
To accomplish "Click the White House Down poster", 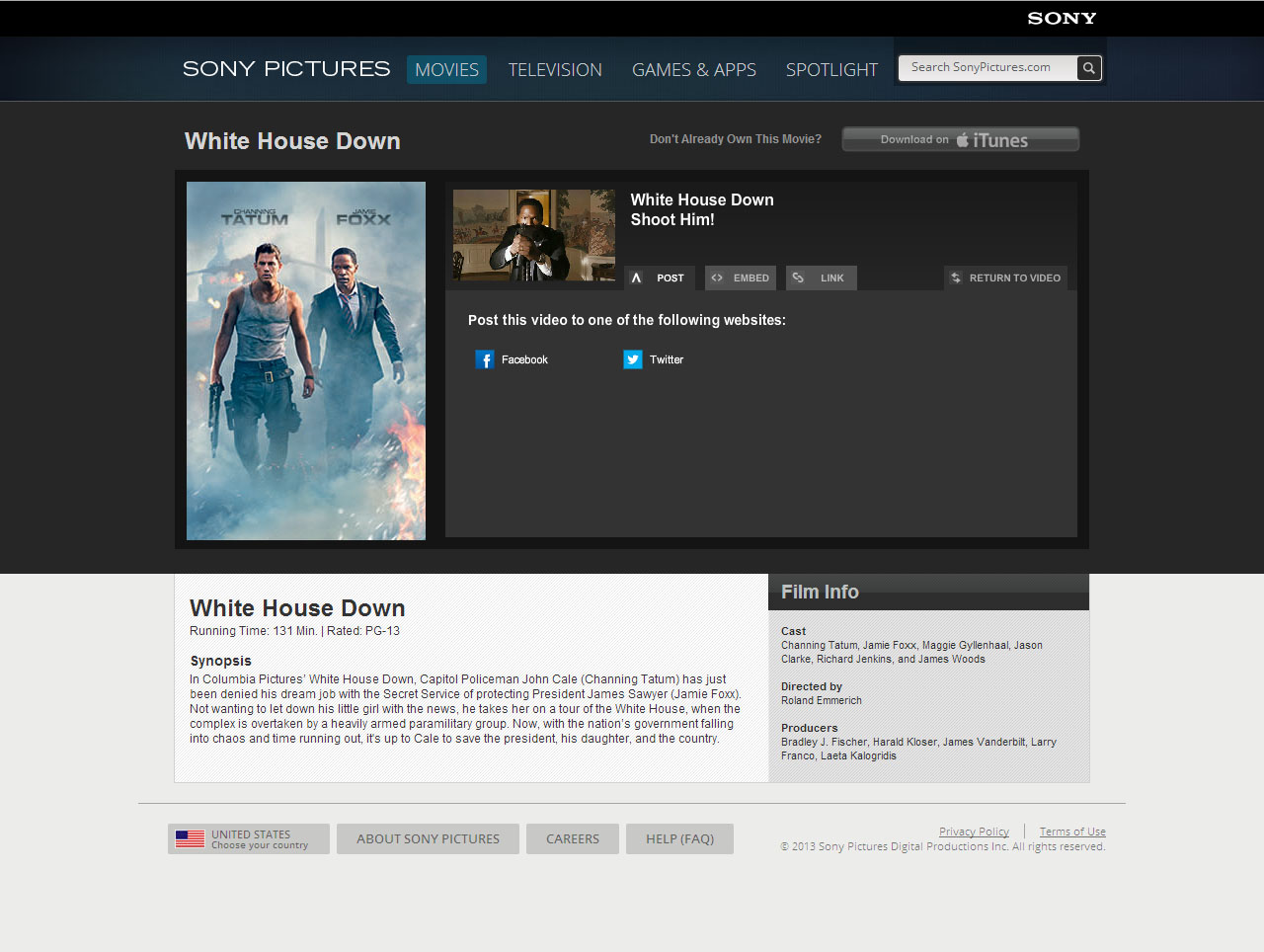I will (306, 360).
